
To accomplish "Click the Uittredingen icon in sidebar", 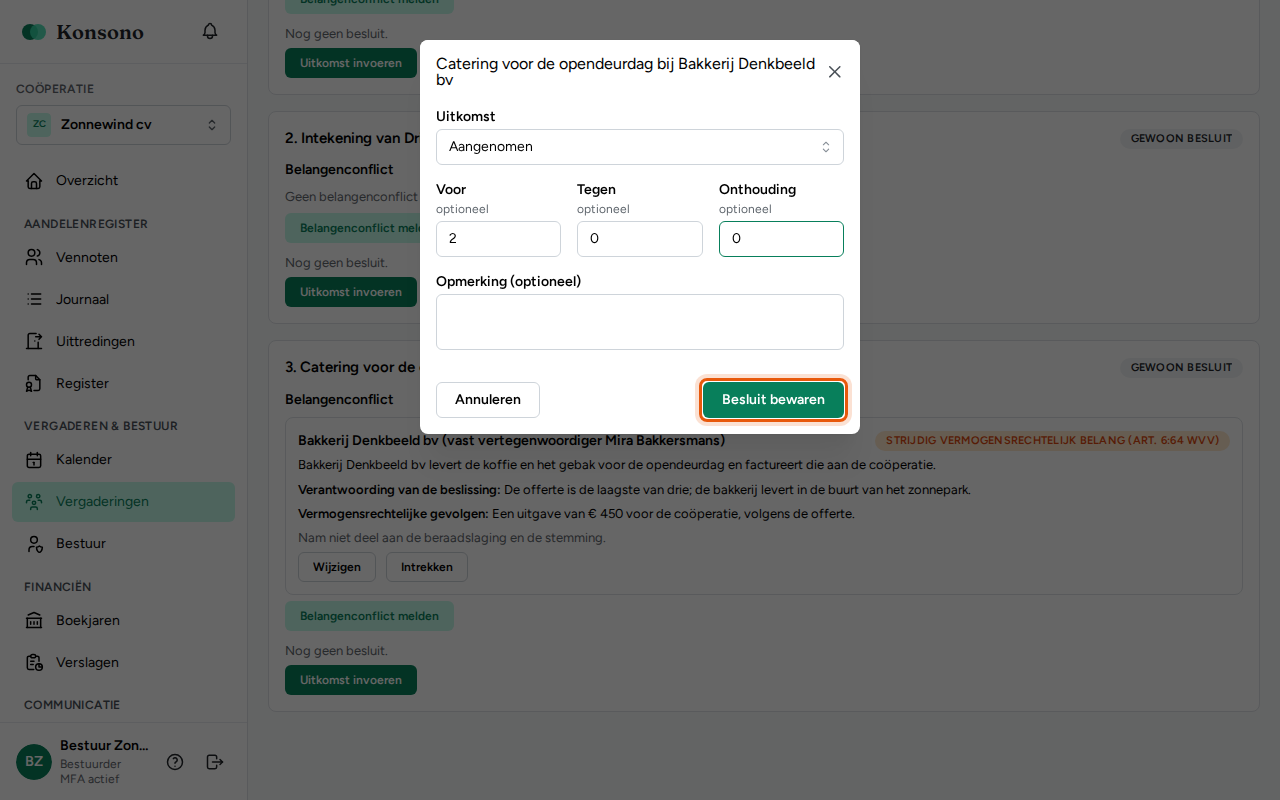I will coord(34,342).
